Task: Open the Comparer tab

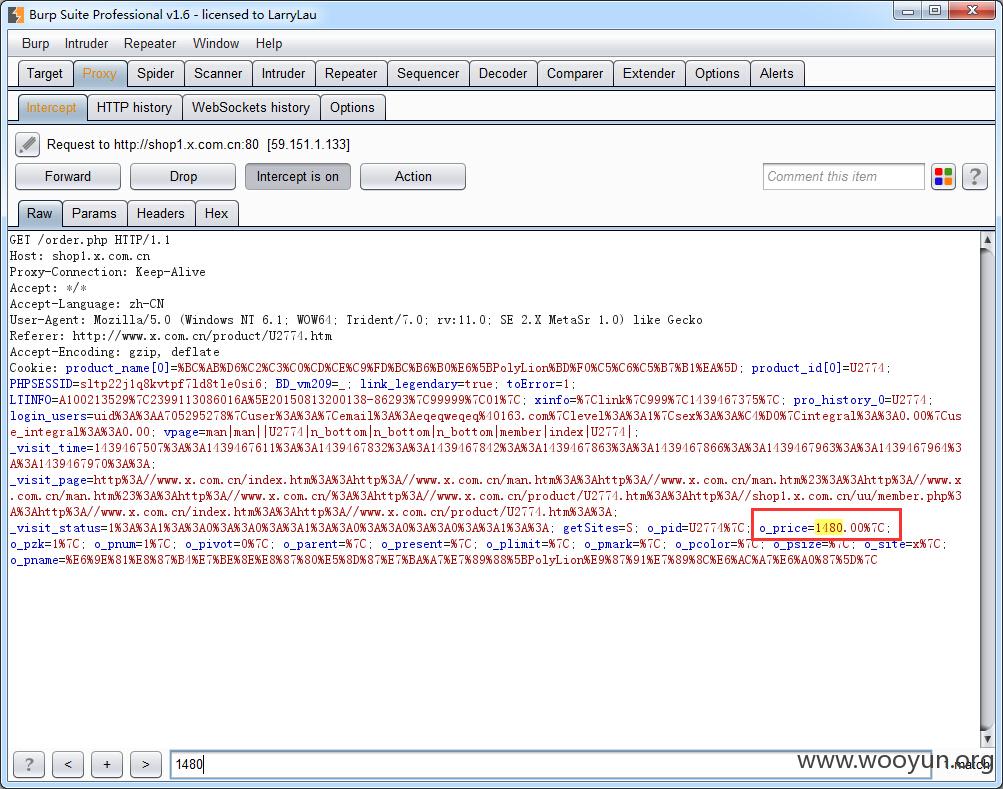Action: coord(574,74)
